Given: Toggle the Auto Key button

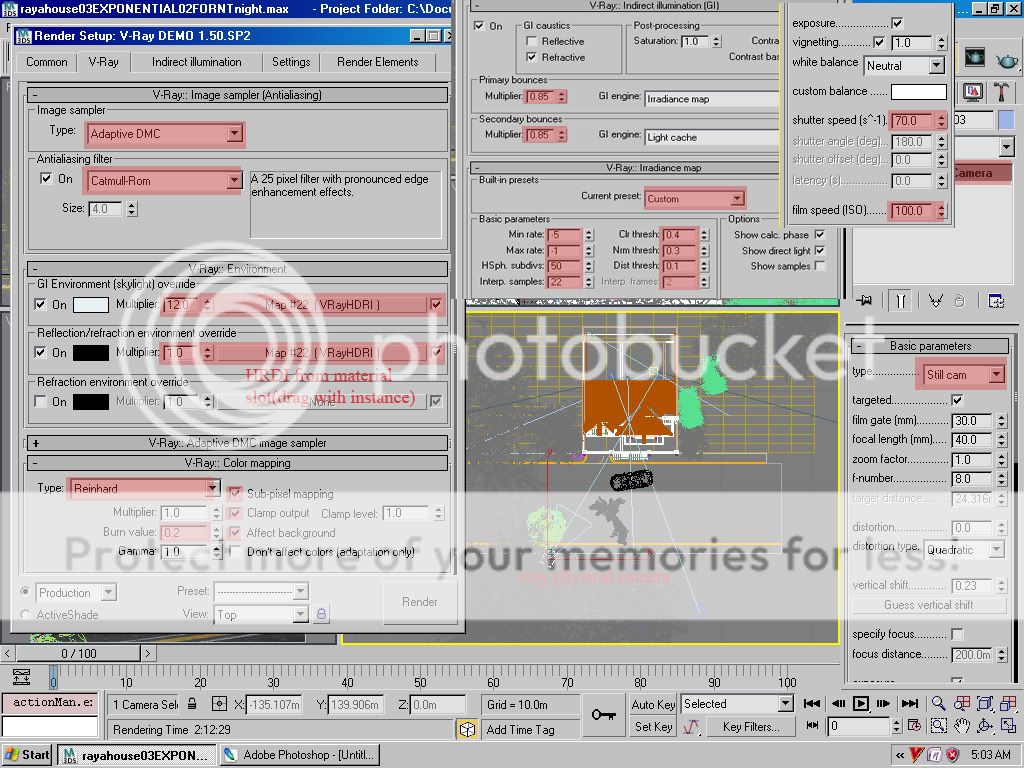Looking at the screenshot, I should 652,704.
